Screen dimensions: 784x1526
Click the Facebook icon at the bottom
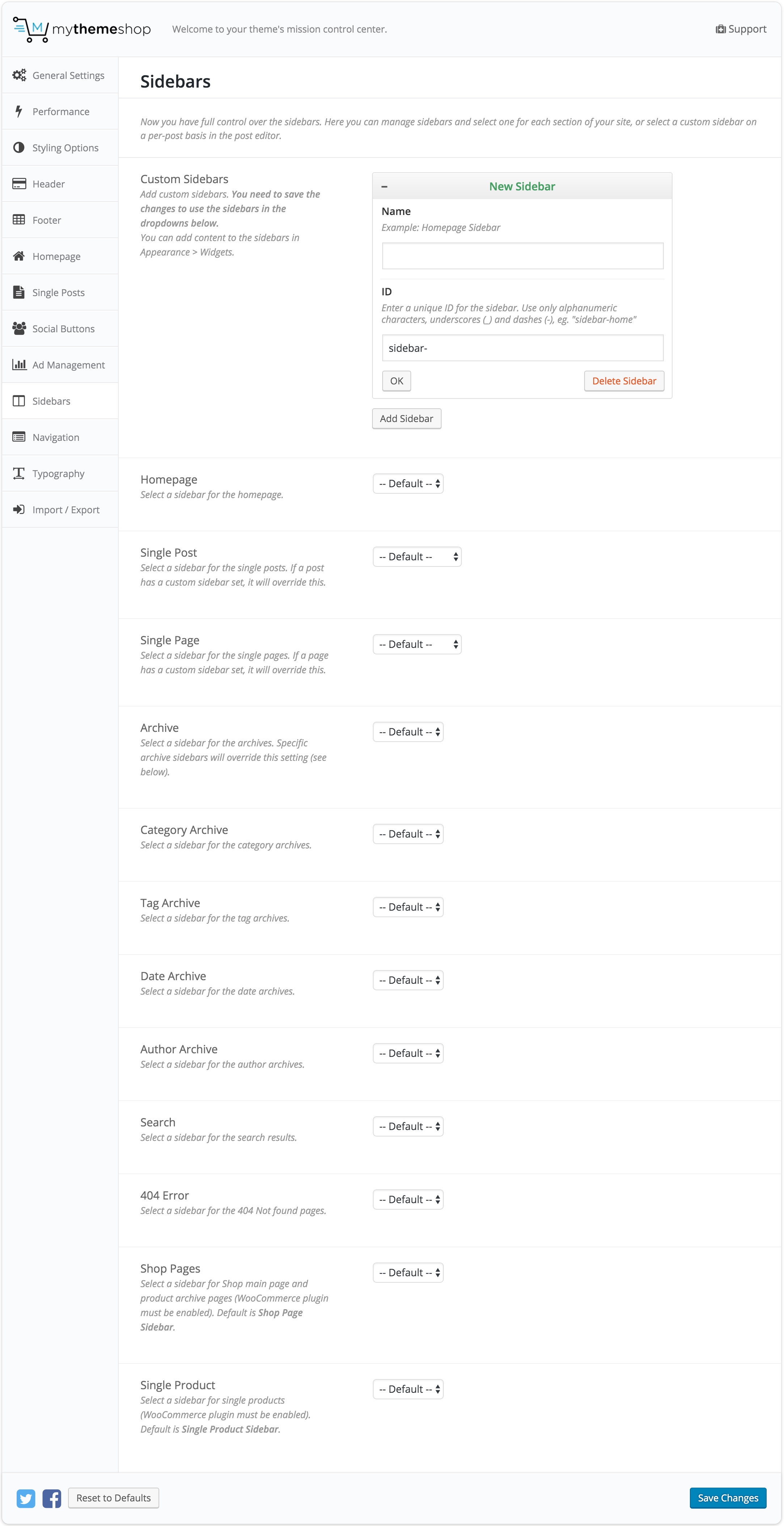click(x=52, y=1498)
